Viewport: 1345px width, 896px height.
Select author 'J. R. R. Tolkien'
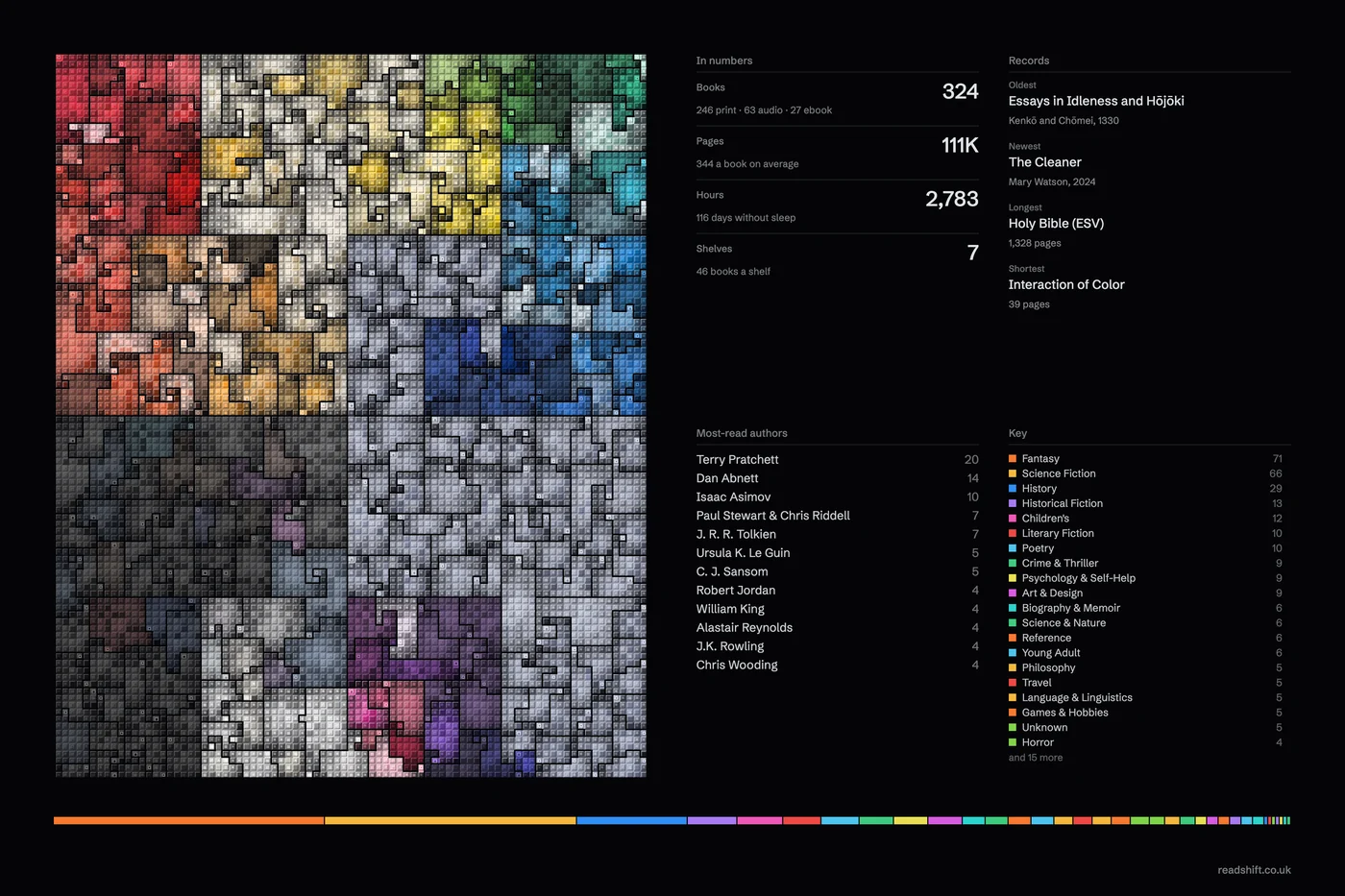pos(736,535)
